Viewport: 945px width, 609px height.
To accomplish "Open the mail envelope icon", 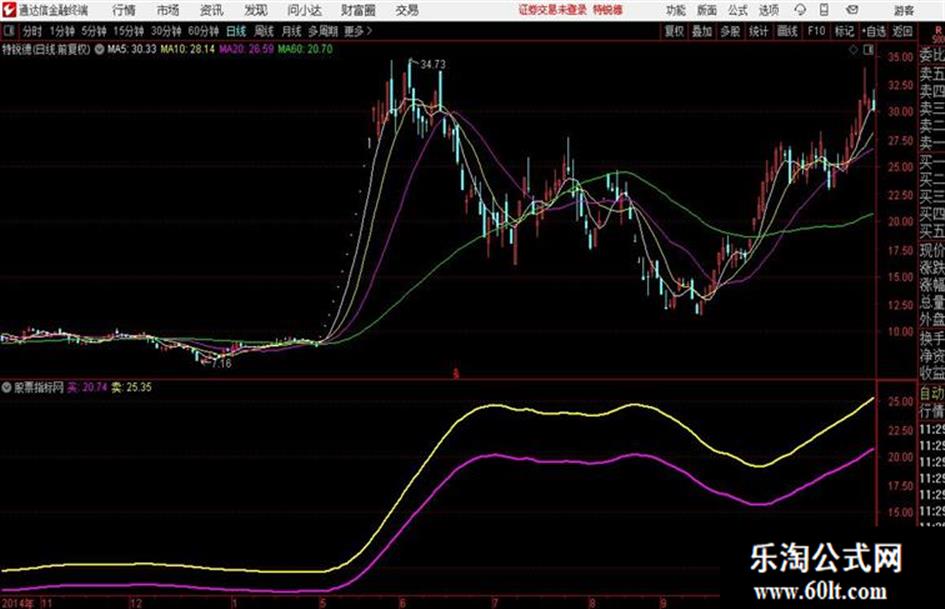I will [852, 10].
